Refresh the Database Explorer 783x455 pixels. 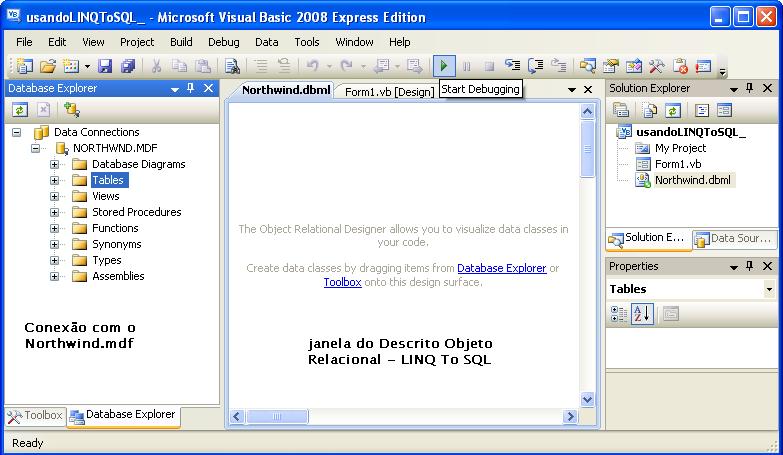point(20,110)
